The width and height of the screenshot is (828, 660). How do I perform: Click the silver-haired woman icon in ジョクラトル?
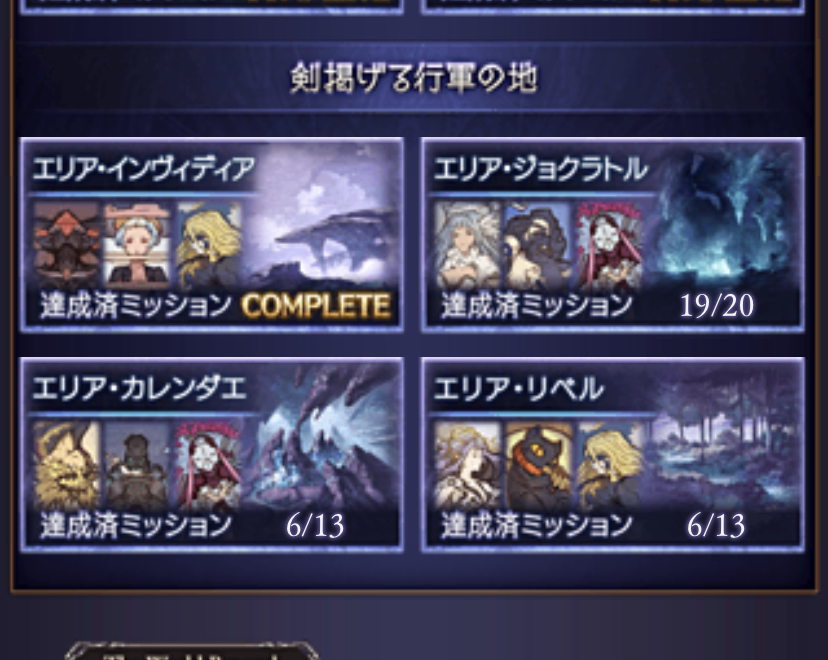467,246
